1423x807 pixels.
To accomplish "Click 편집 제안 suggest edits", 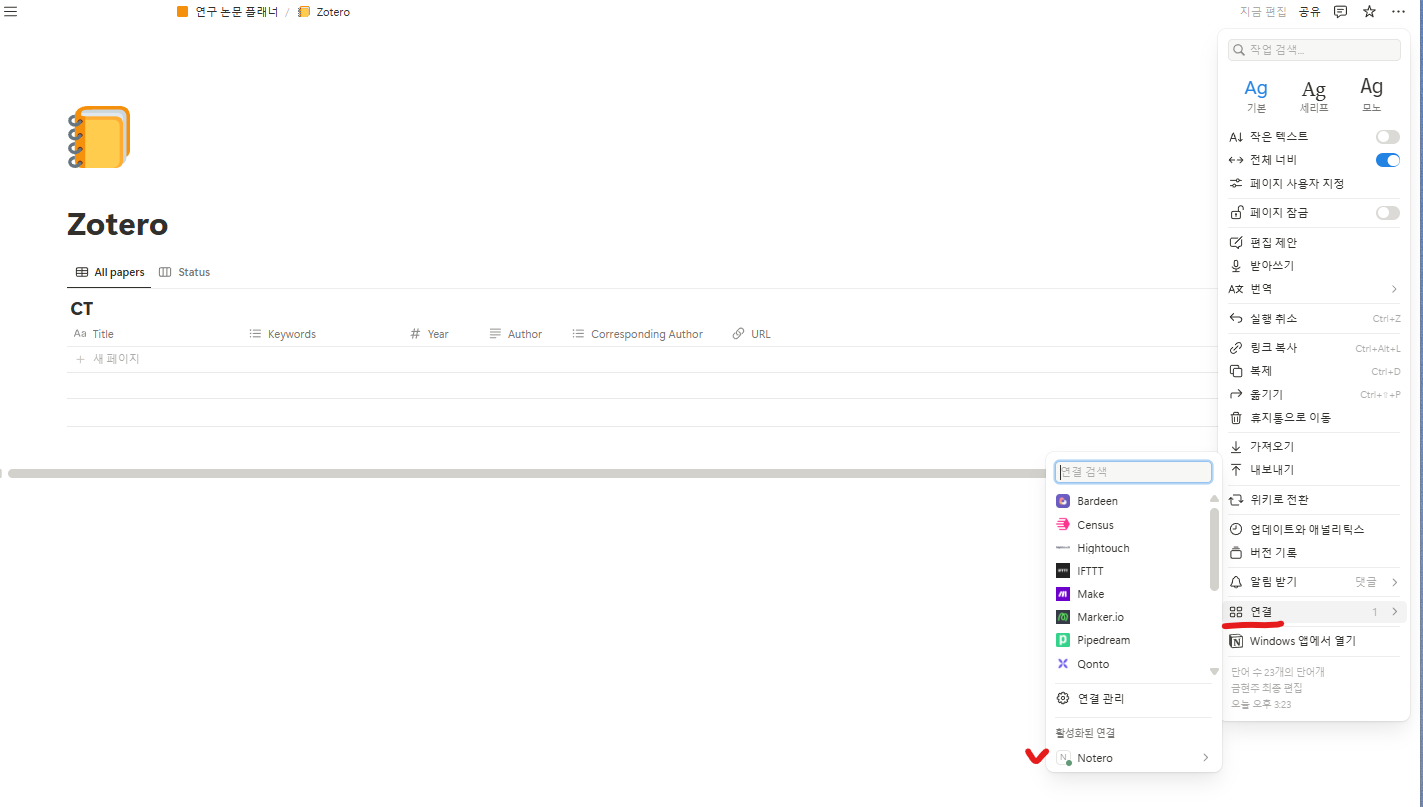I will pos(1314,243).
